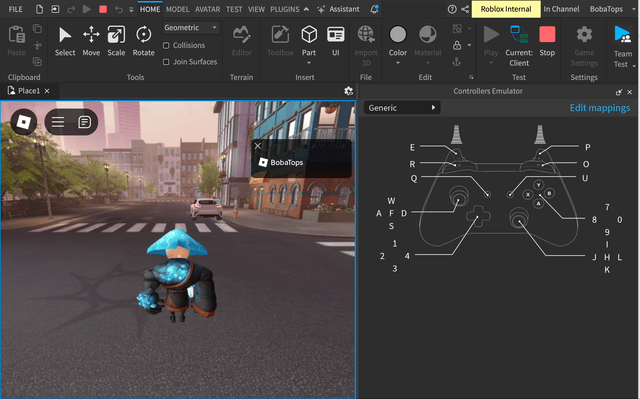Click Edit mappings link
The width and height of the screenshot is (640, 399).
(600, 108)
